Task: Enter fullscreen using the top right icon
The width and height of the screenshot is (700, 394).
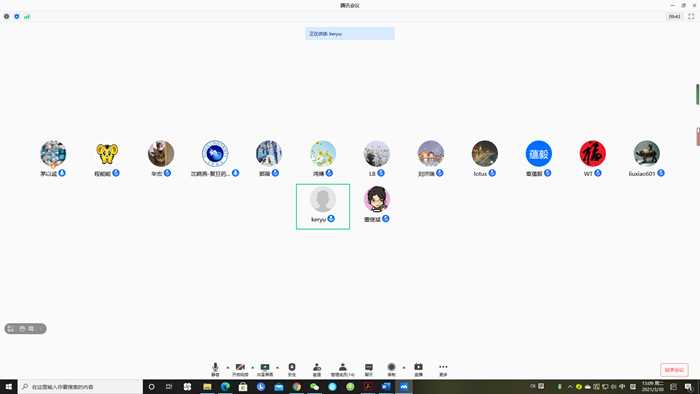Action: (x=691, y=17)
